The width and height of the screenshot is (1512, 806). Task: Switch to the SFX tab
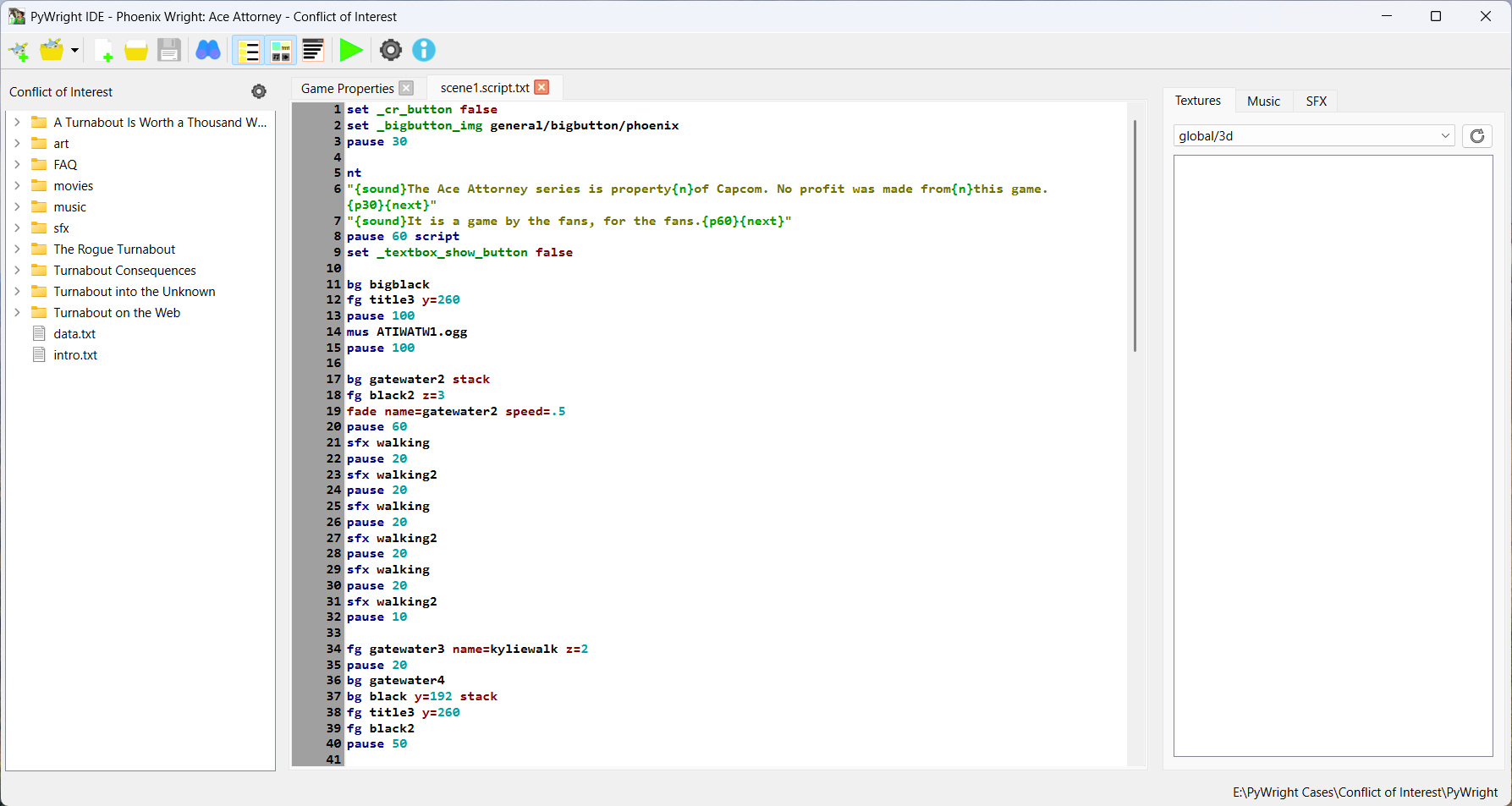click(1316, 101)
